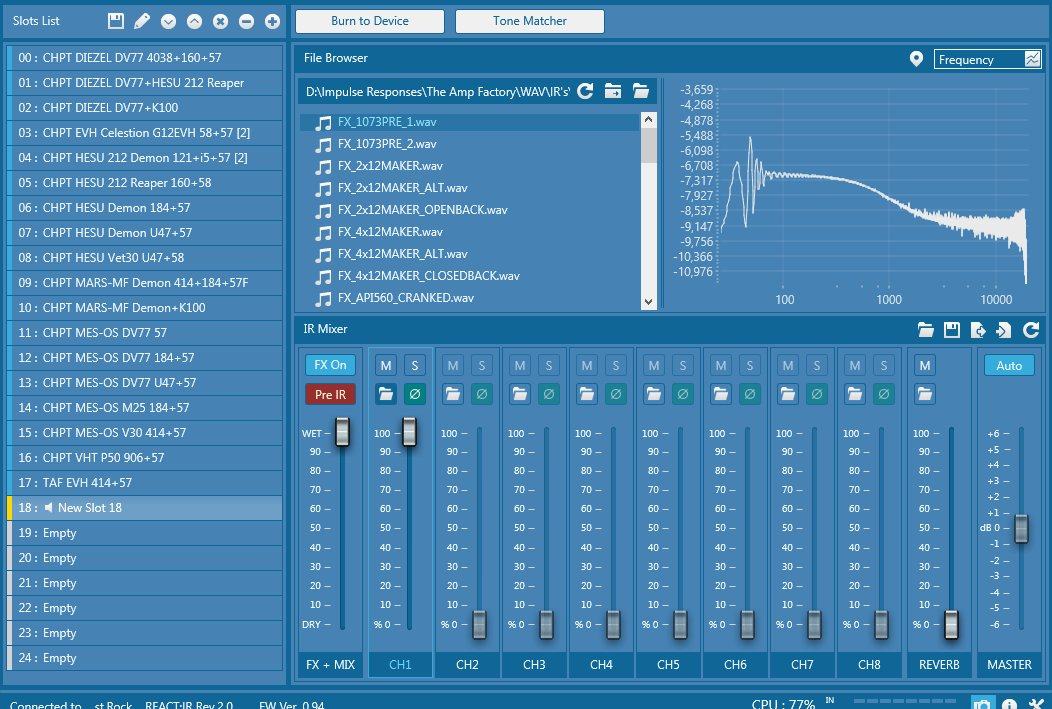Viewport: 1052px width, 709px height.
Task: Click the marker pin icon beside Frequency
Action: 916,60
